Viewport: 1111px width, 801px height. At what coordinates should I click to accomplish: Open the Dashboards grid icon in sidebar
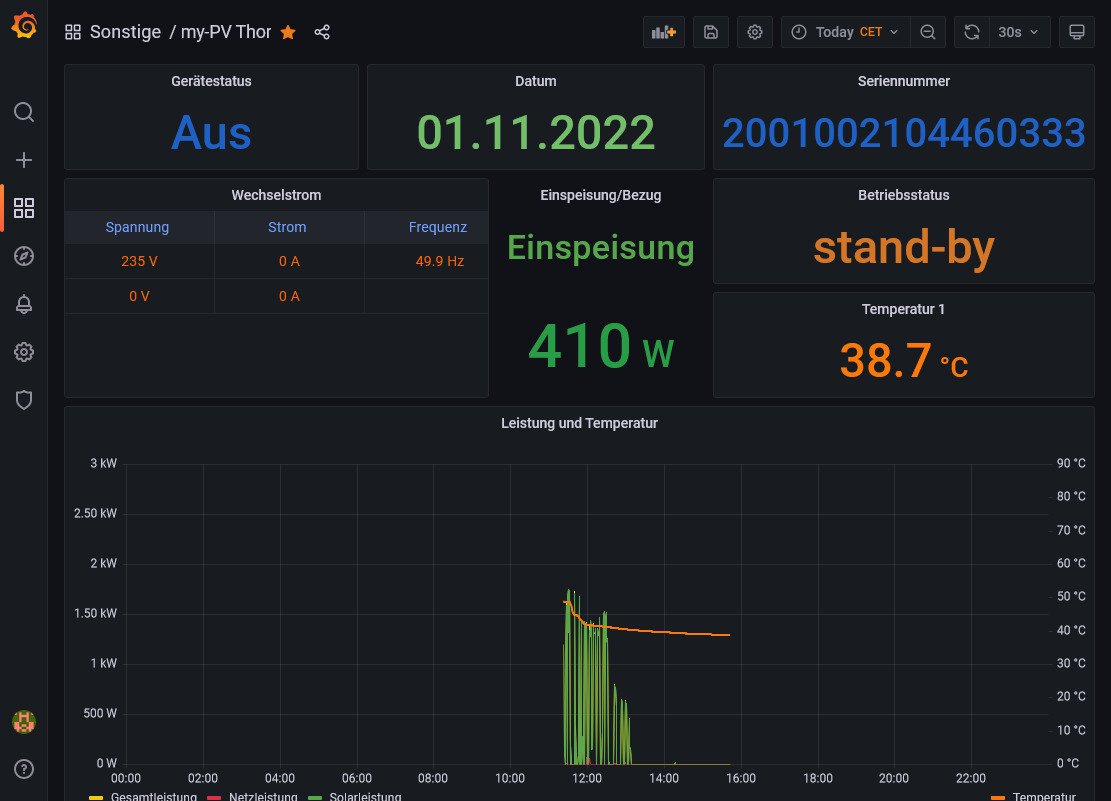24,208
